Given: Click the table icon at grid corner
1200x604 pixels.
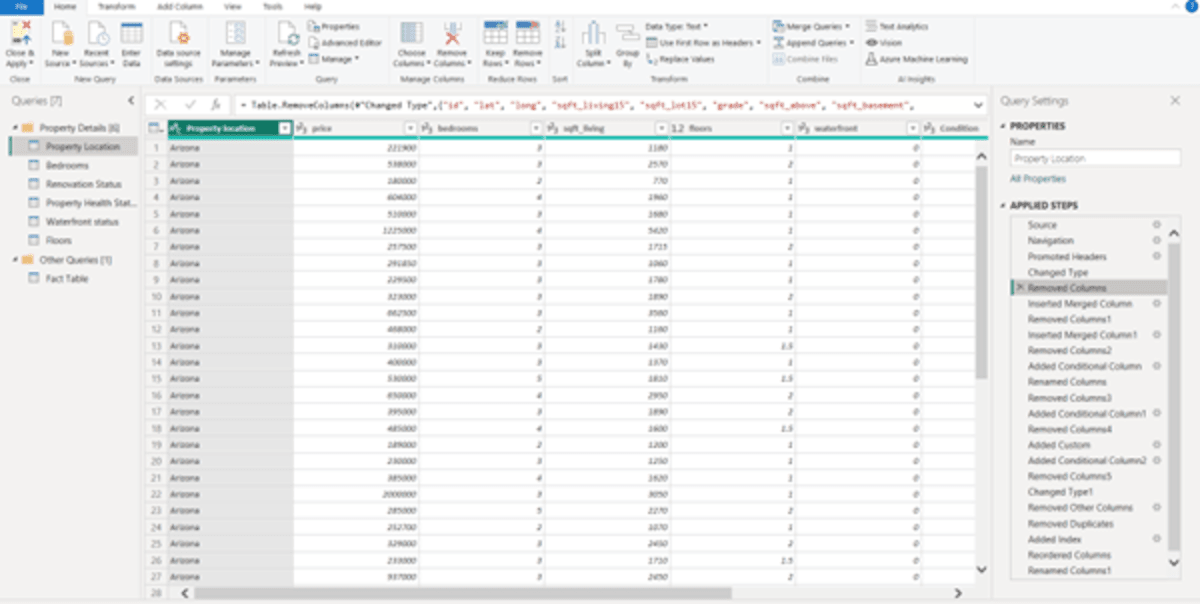Looking at the screenshot, I should coord(155,128).
